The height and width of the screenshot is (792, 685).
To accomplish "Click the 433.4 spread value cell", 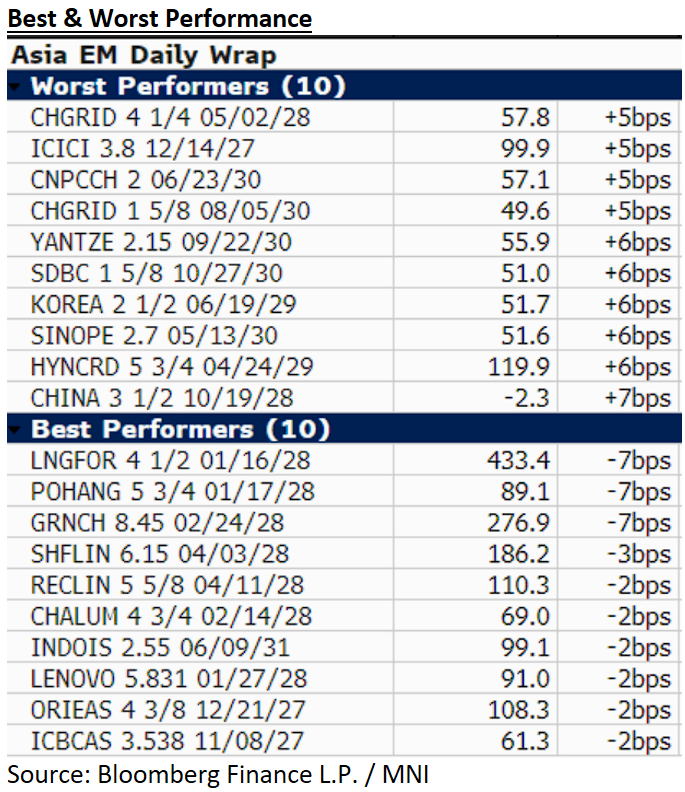I will pos(521,461).
